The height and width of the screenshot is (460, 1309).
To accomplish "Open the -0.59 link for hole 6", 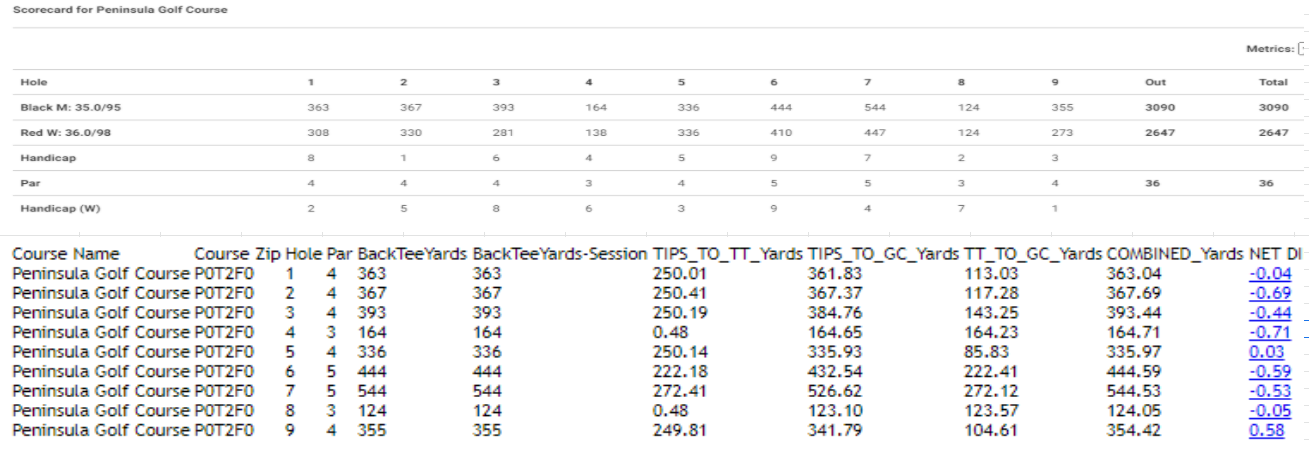I will tap(1265, 371).
